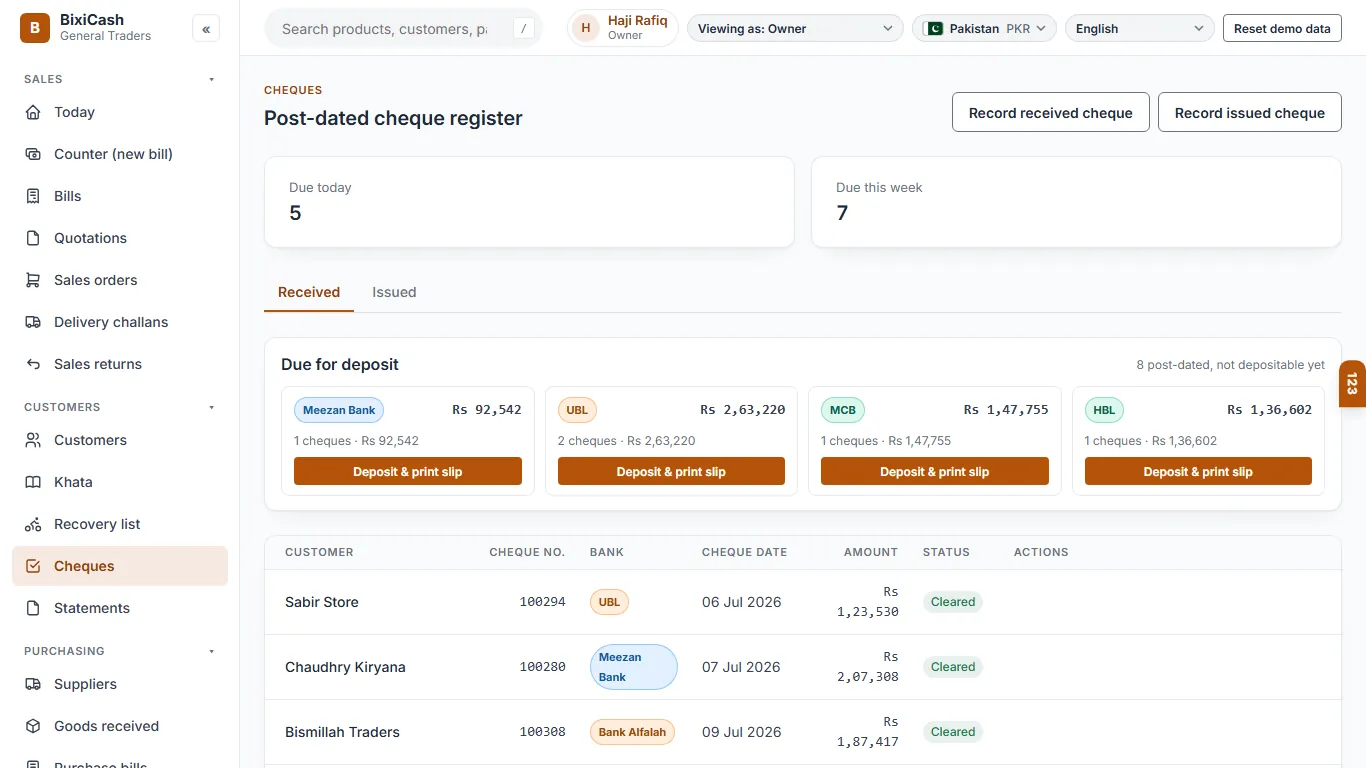Click the Khata book icon

pyautogui.click(x=33, y=482)
